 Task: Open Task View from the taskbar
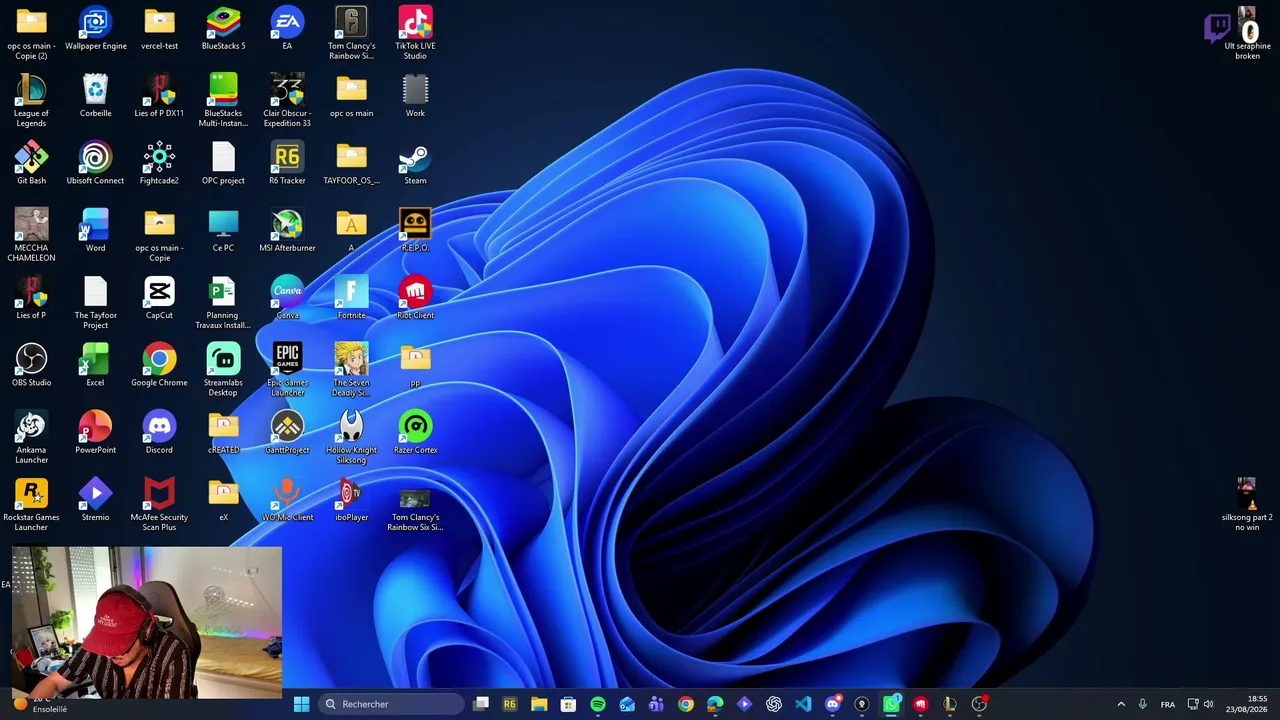[x=481, y=704]
